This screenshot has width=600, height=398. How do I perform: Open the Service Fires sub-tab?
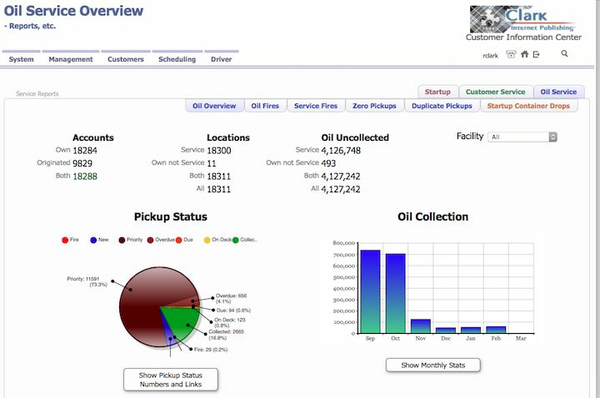click(316, 106)
